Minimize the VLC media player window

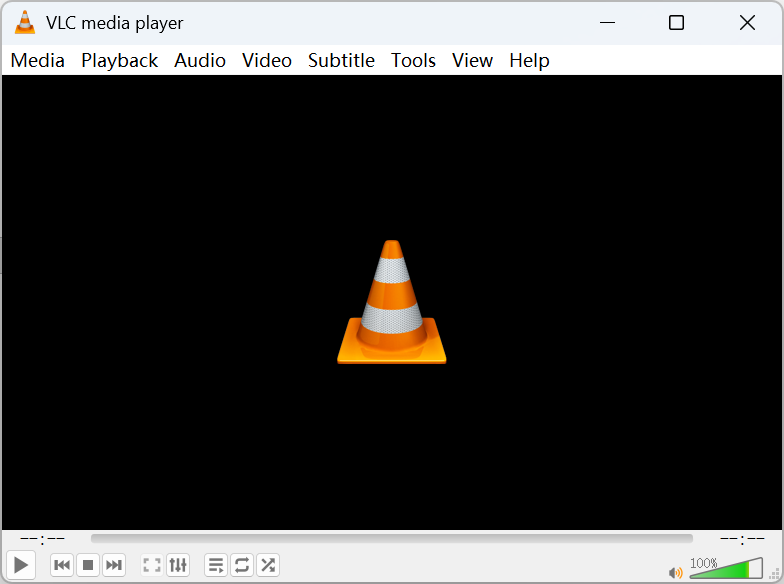(x=607, y=22)
